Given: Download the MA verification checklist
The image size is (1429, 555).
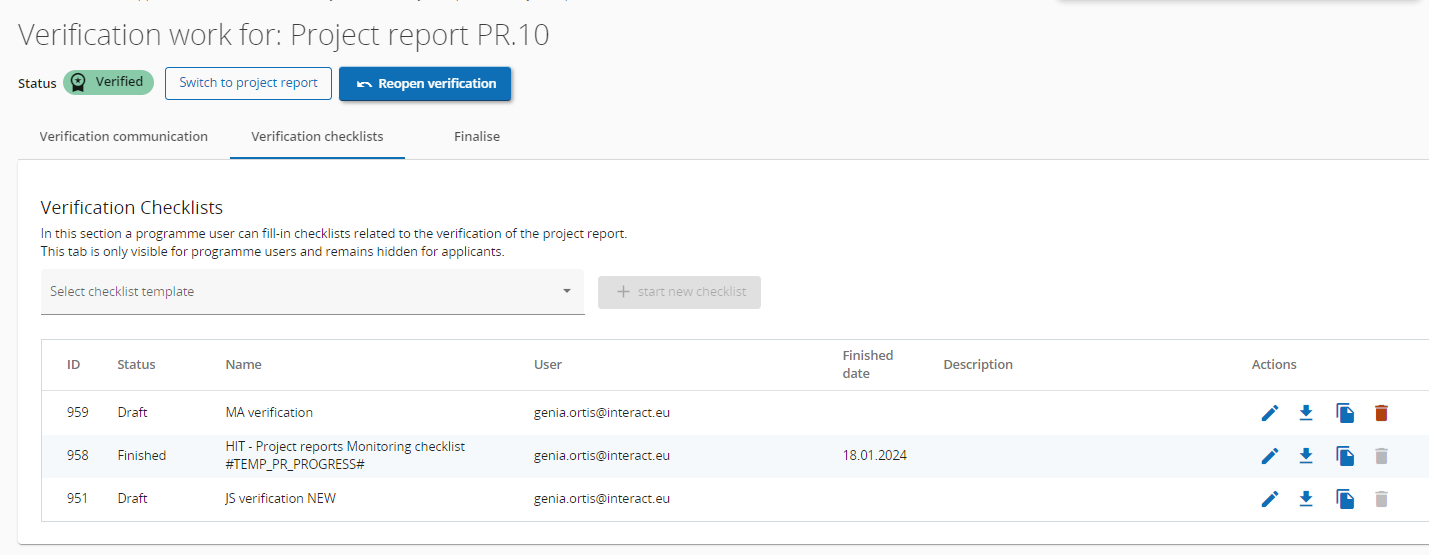Looking at the screenshot, I should pos(1306,413).
